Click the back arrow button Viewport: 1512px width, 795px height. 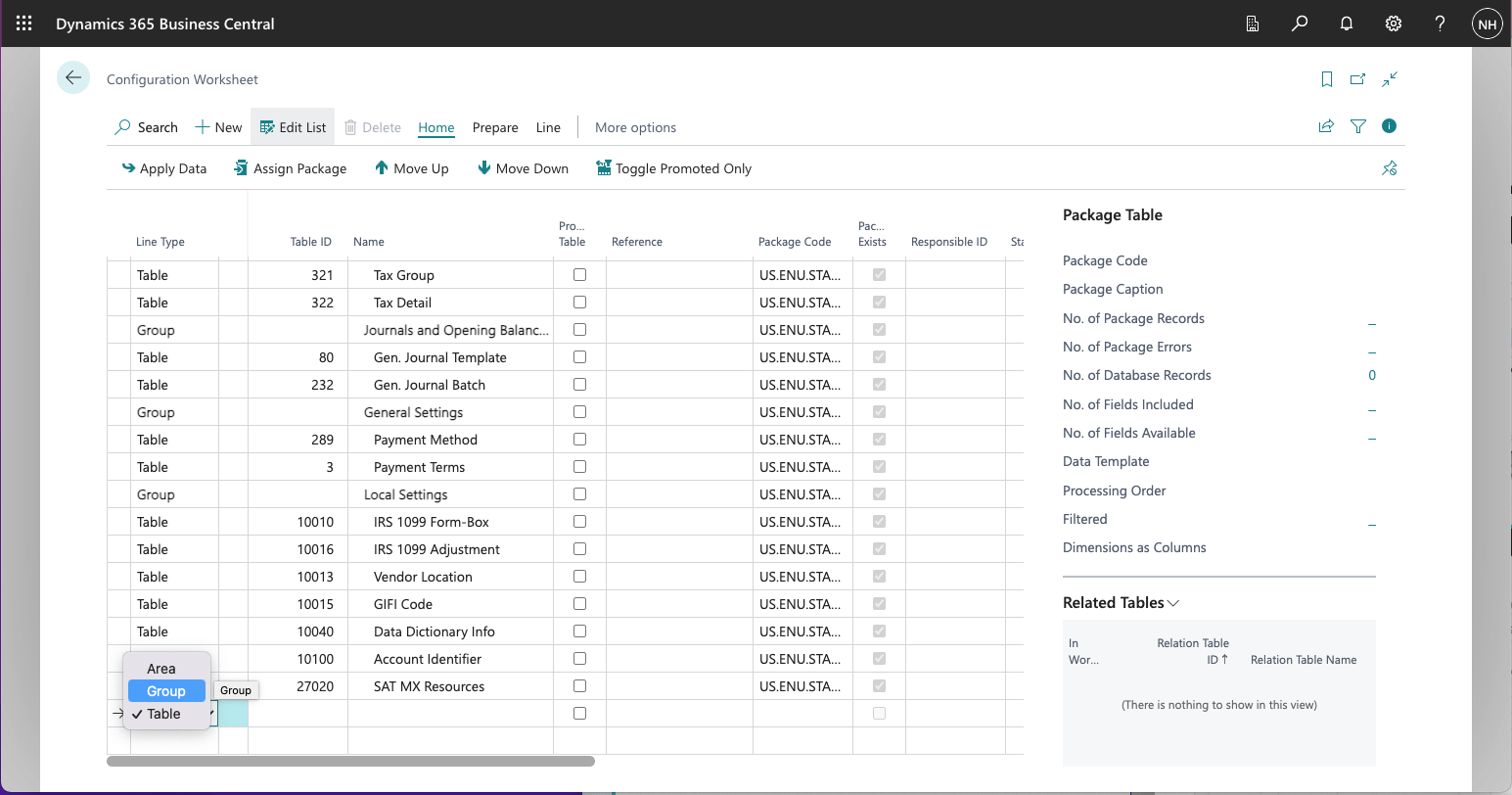[x=73, y=78]
